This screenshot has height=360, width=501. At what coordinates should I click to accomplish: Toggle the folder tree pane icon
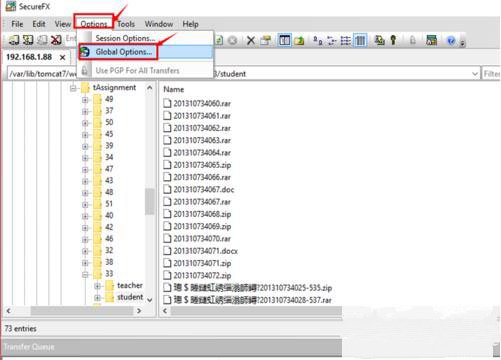(284, 41)
